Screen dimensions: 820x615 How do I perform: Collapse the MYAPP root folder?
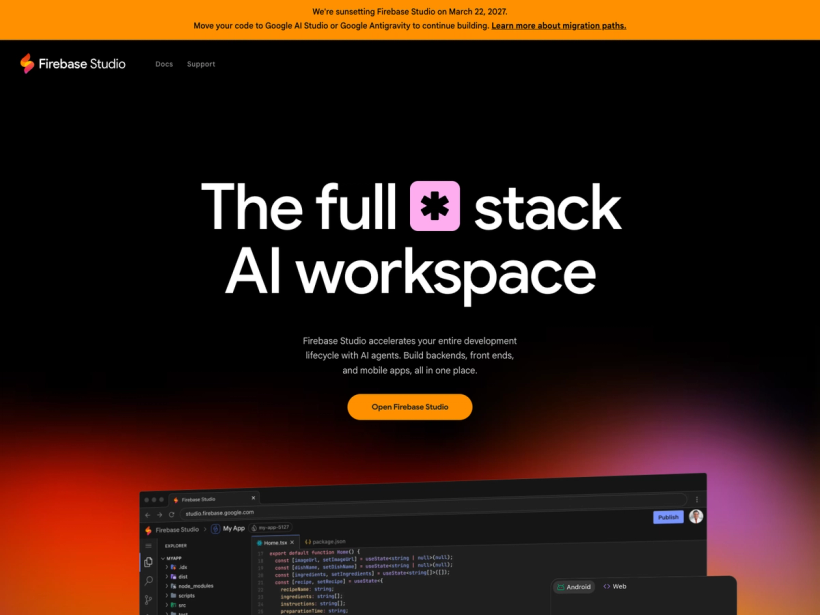173,558
